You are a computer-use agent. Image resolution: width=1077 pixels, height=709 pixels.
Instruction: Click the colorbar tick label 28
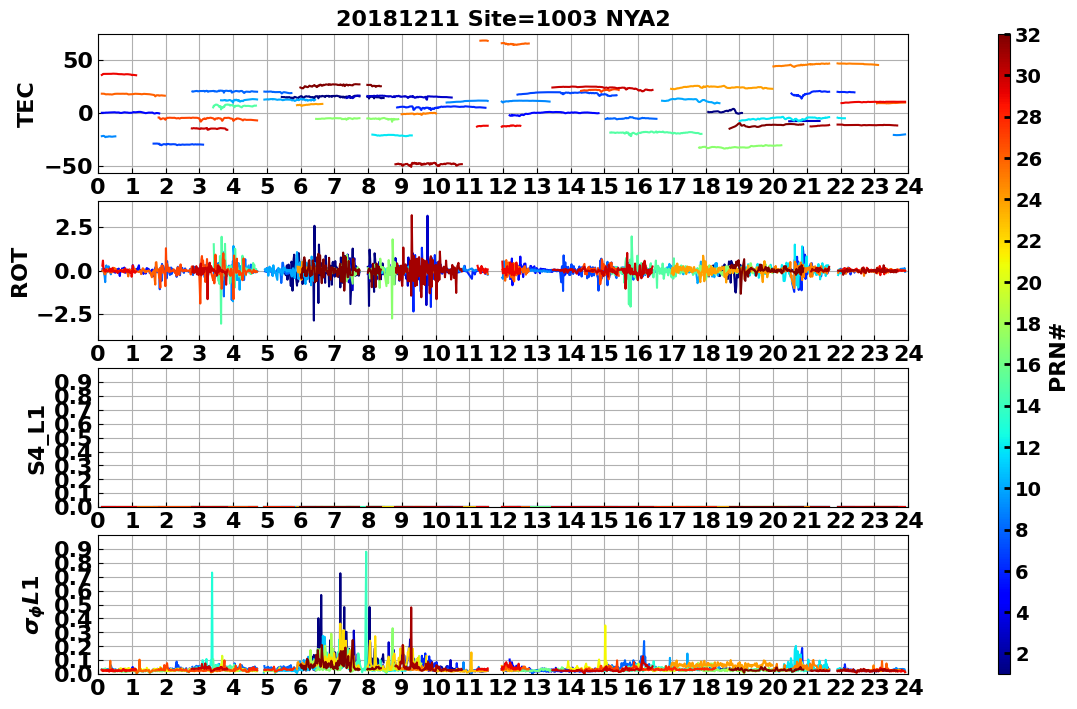click(1028, 117)
